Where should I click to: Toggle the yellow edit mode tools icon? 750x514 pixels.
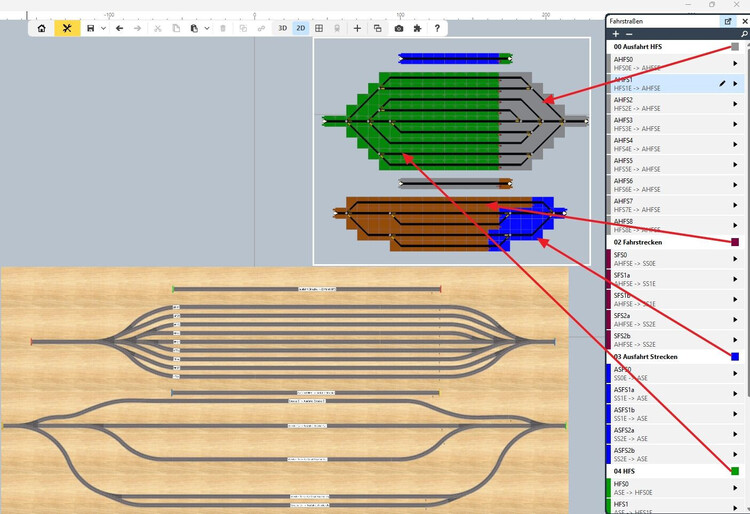[67, 28]
